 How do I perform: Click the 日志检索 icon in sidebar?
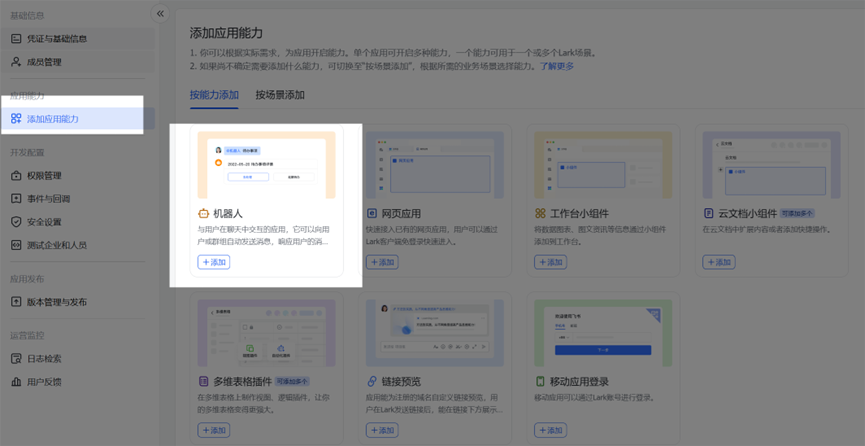click(16, 359)
